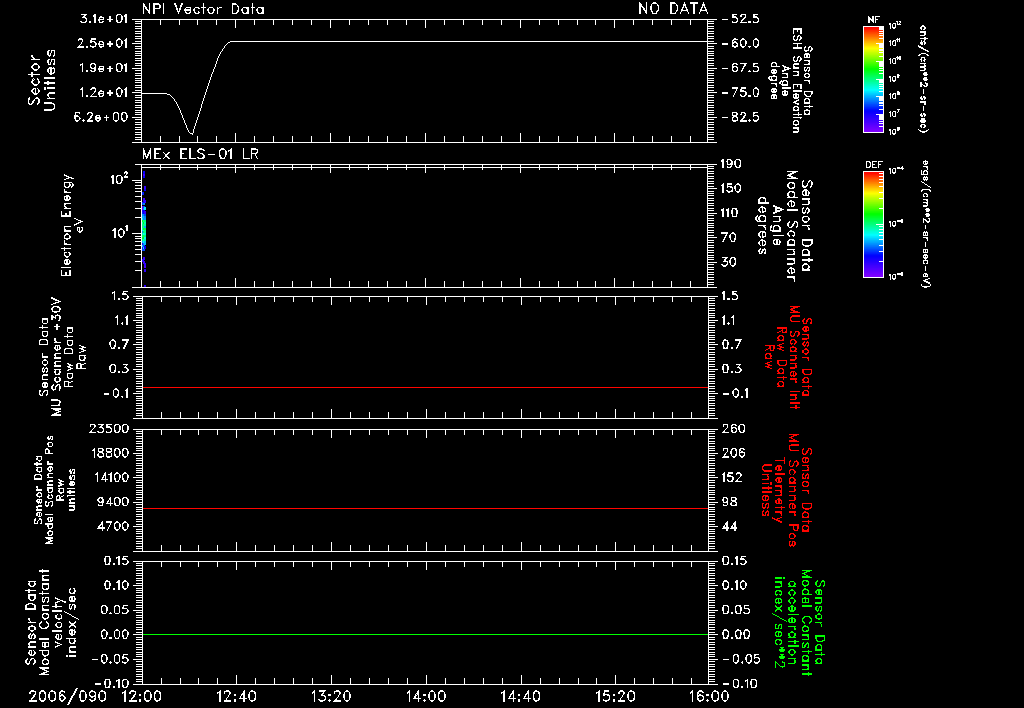Click the 15:20 time axis label

click(615, 696)
